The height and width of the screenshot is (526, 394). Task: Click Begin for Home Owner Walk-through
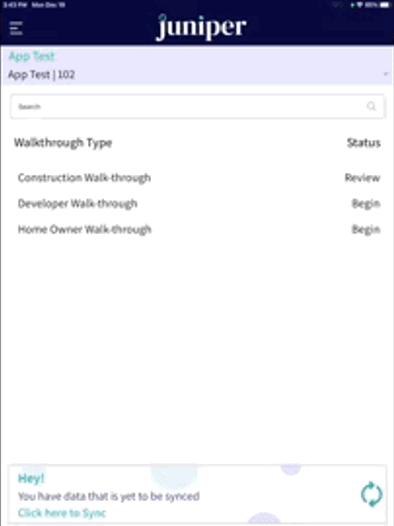point(366,229)
